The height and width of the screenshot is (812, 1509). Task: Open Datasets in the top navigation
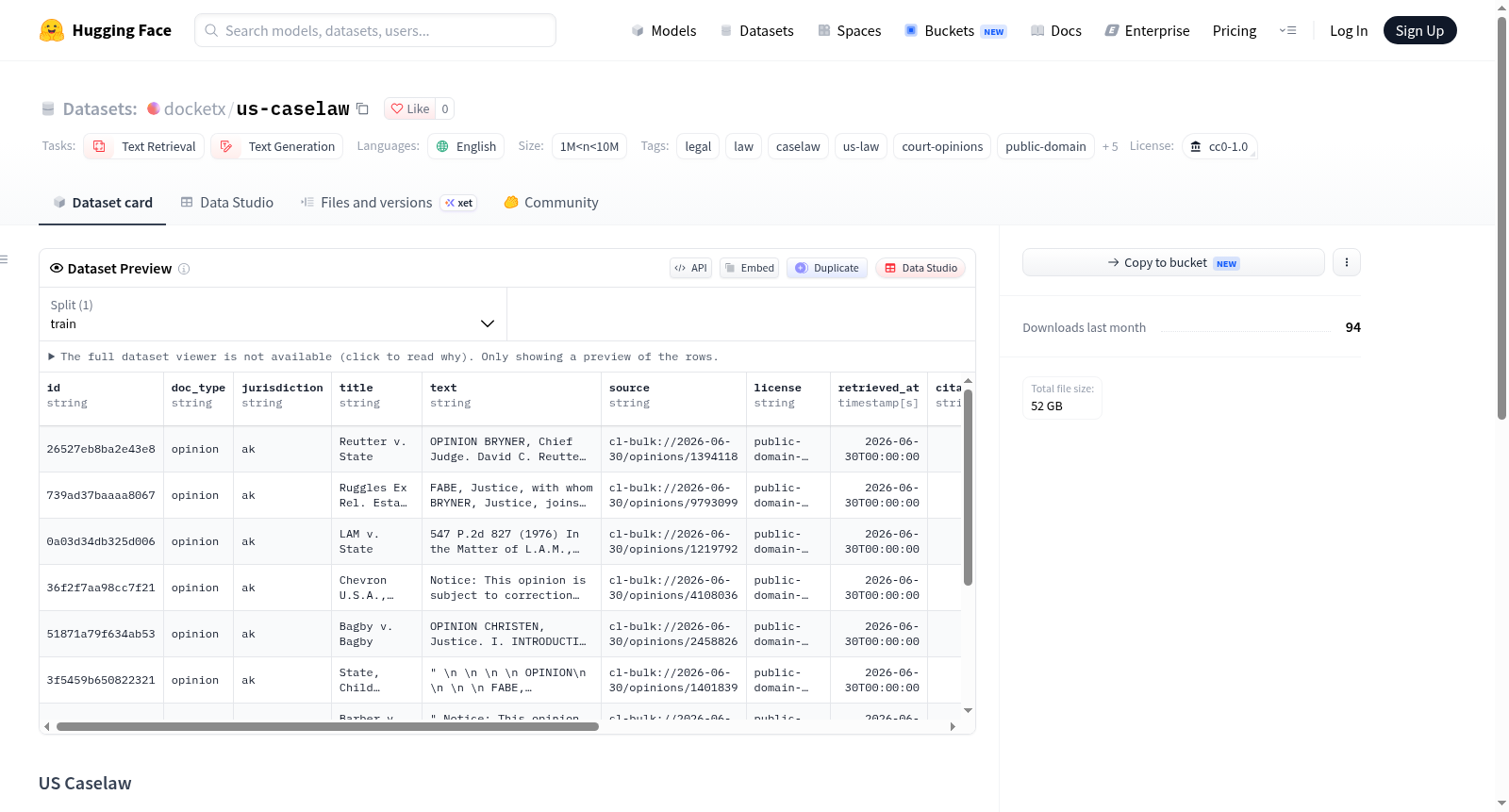(756, 31)
